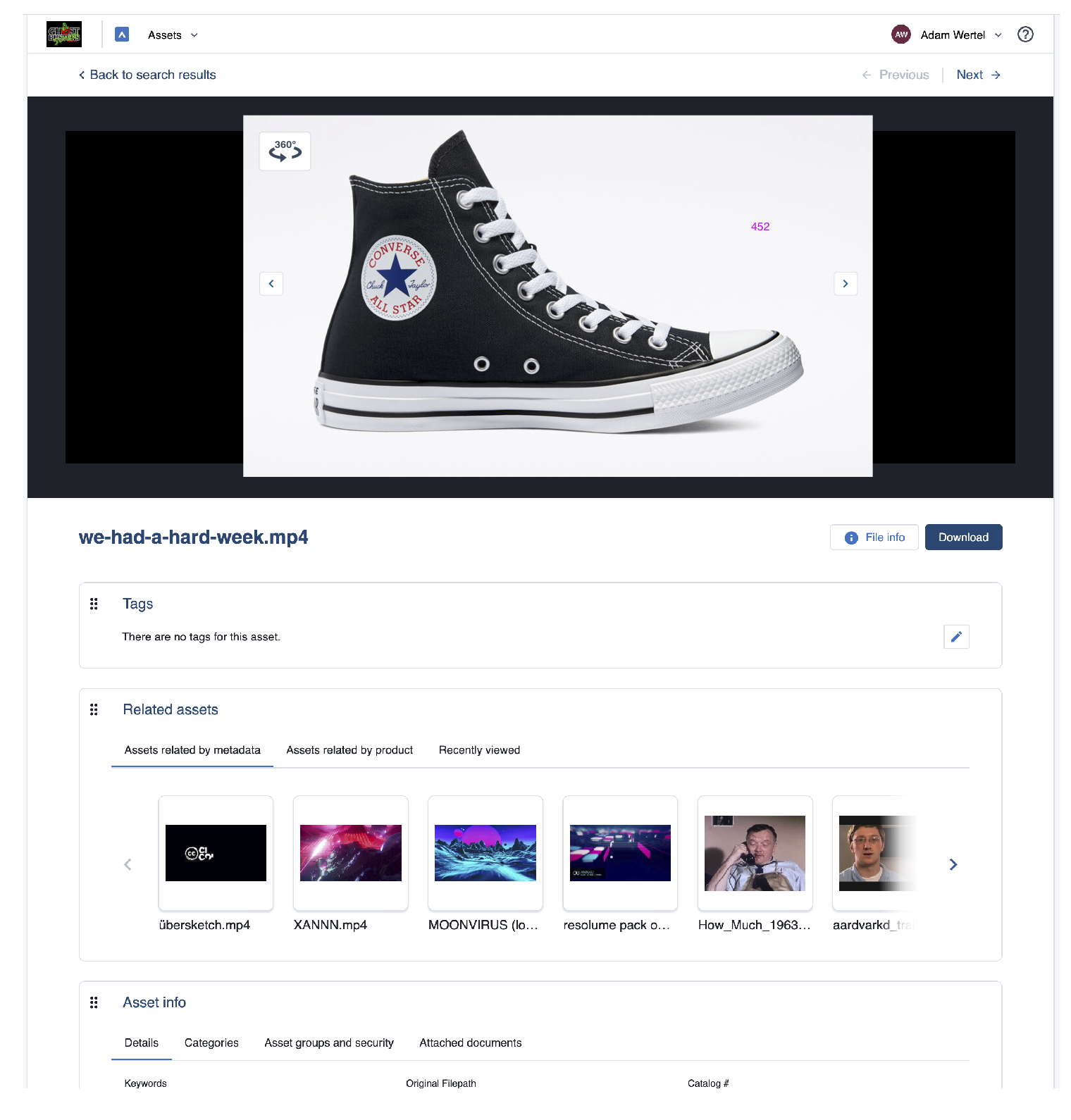This screenshot has width=1071, height=1120.
Task: Click the übersketch.mp4 file name
Action: [204, 925]
